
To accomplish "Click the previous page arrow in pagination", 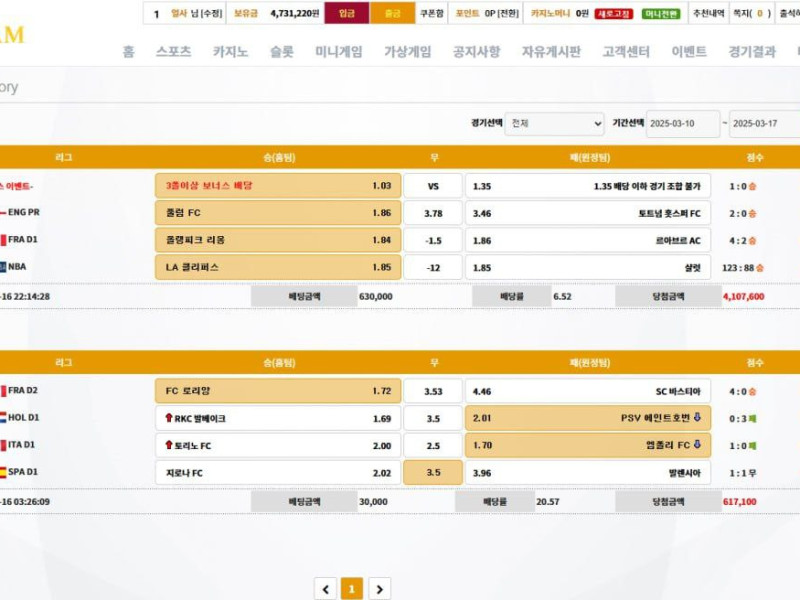I will (325, 589).
